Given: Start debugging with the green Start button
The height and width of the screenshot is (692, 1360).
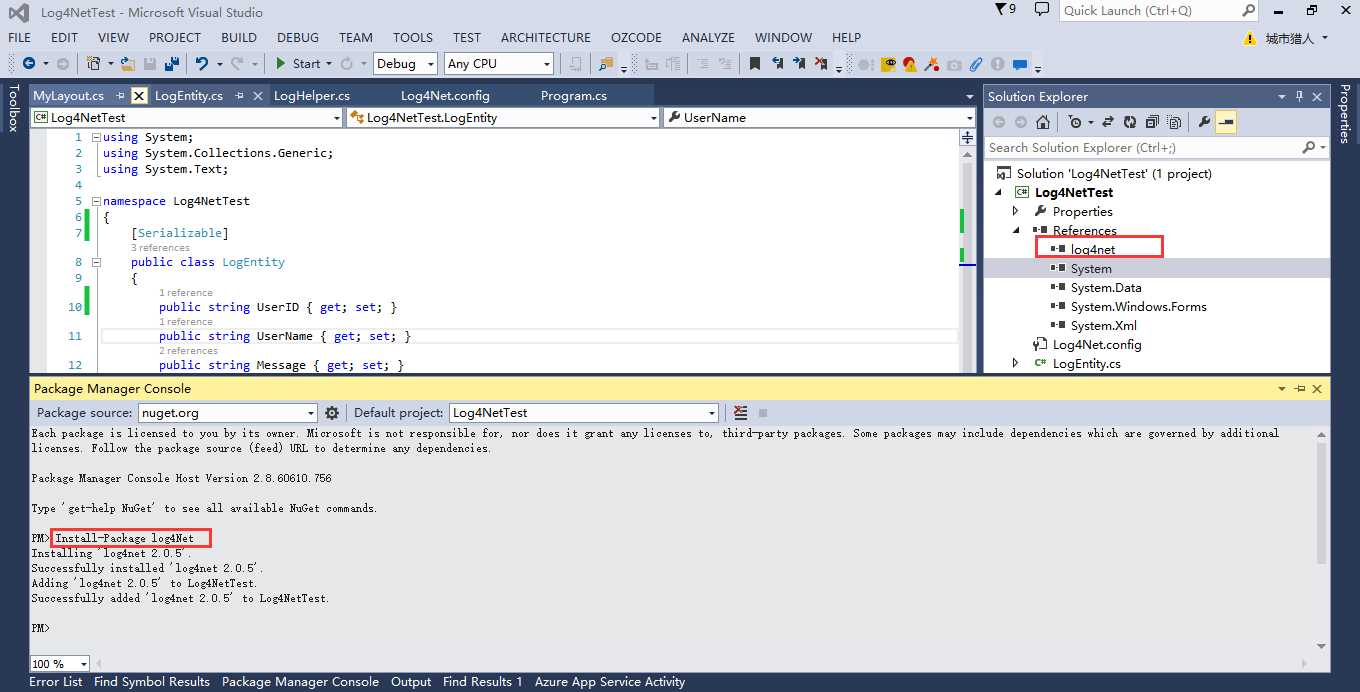Looking at the screenshot, I should (299, 63).
